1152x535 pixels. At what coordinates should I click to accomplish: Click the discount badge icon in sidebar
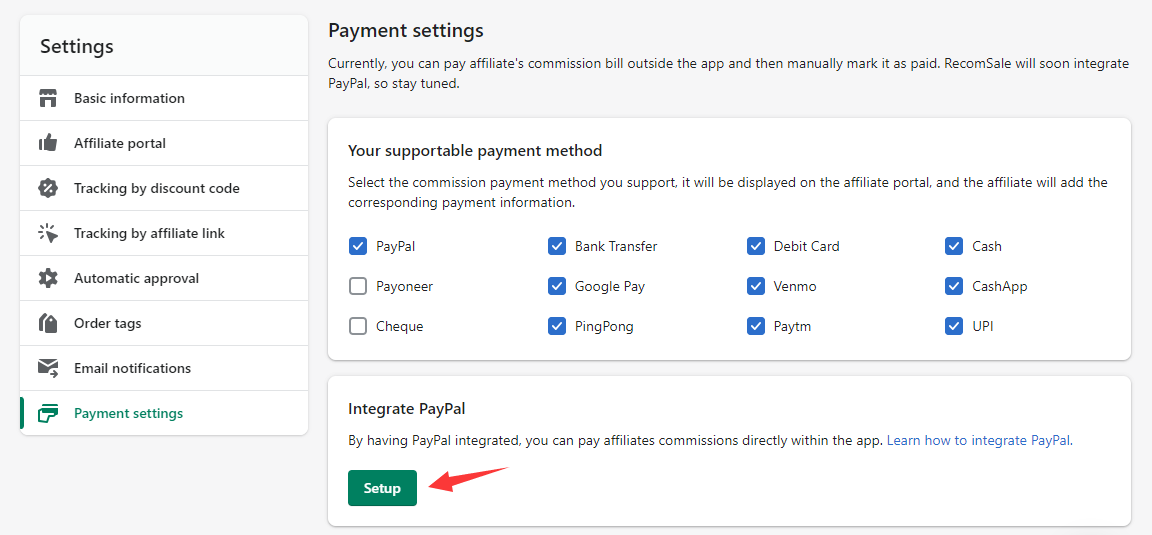point(48,188)
